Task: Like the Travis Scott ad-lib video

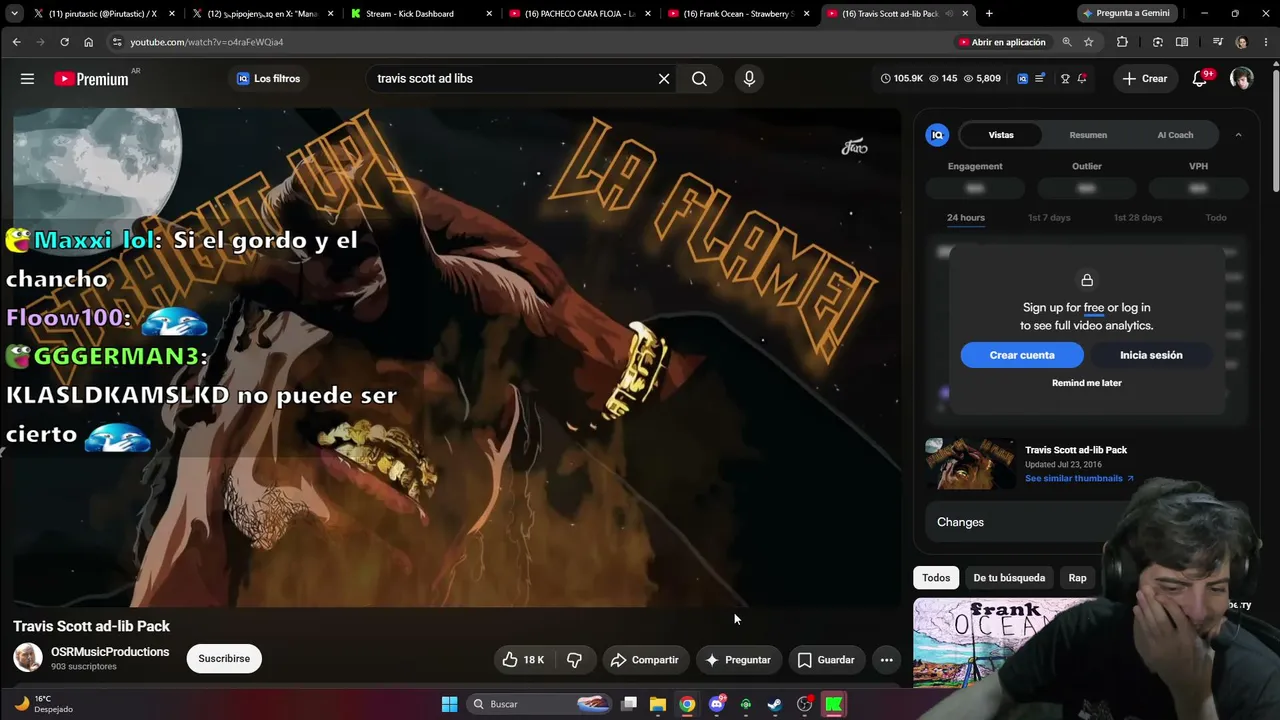Action: coord(524,660)
